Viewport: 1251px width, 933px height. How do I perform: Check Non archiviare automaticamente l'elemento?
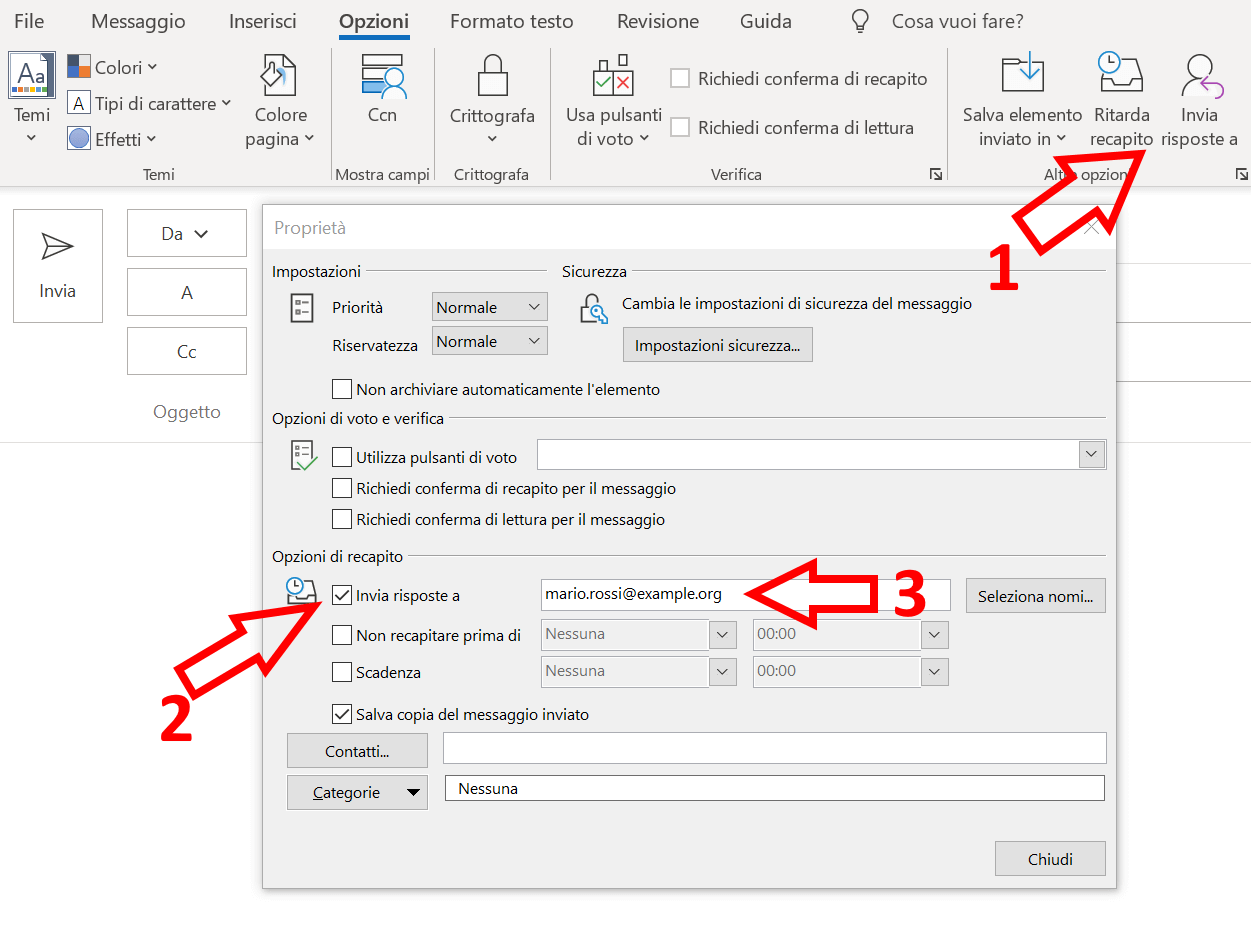pyautogui.click(x=342, y=389)
